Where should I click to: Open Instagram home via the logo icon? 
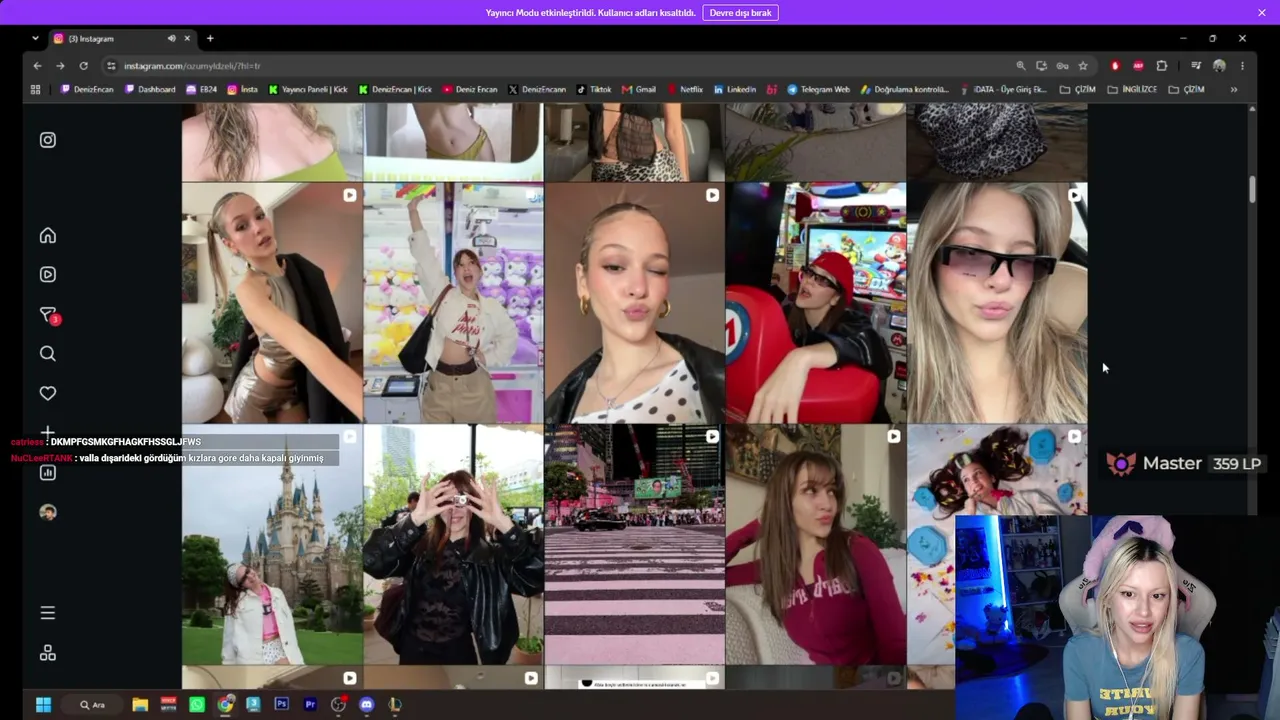48,140
